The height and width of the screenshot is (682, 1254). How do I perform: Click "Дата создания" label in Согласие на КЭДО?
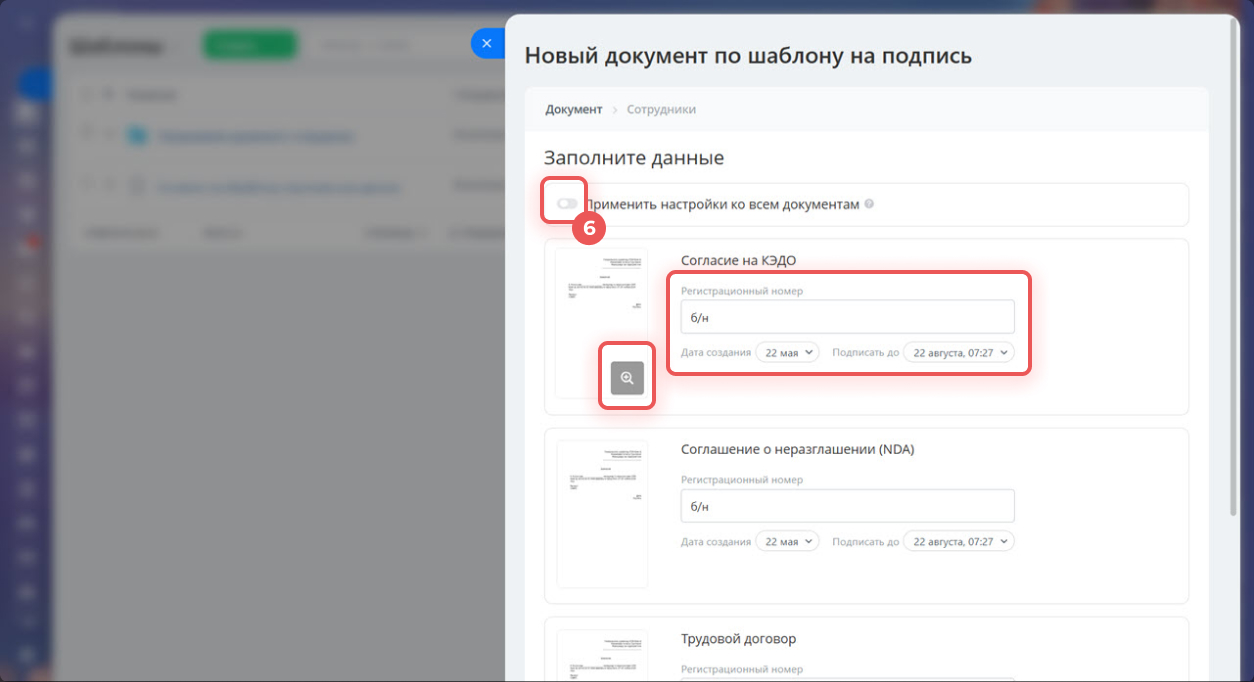pos(715,352)
